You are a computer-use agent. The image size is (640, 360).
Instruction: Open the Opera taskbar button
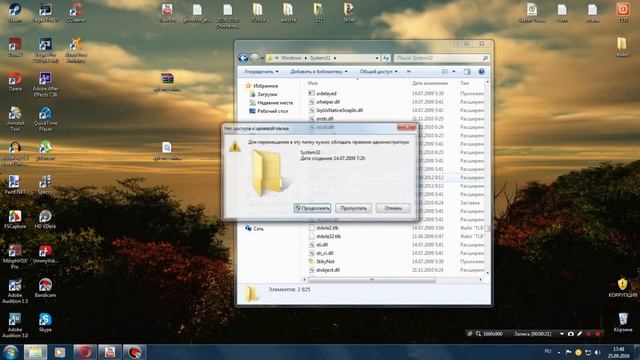pyautogui.click(x=84, y=352)
